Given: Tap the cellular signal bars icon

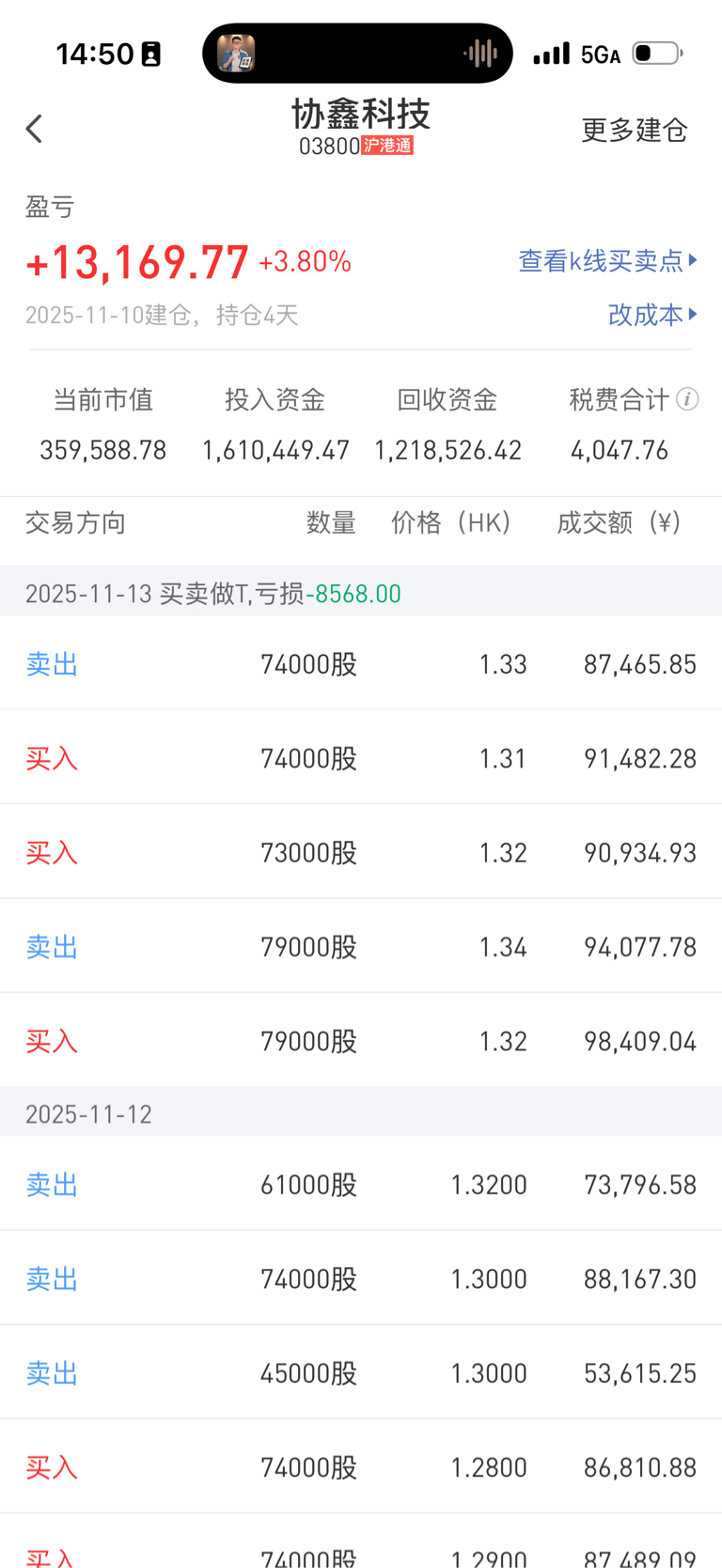Looking at the screenshot, I should coord(551,54).
